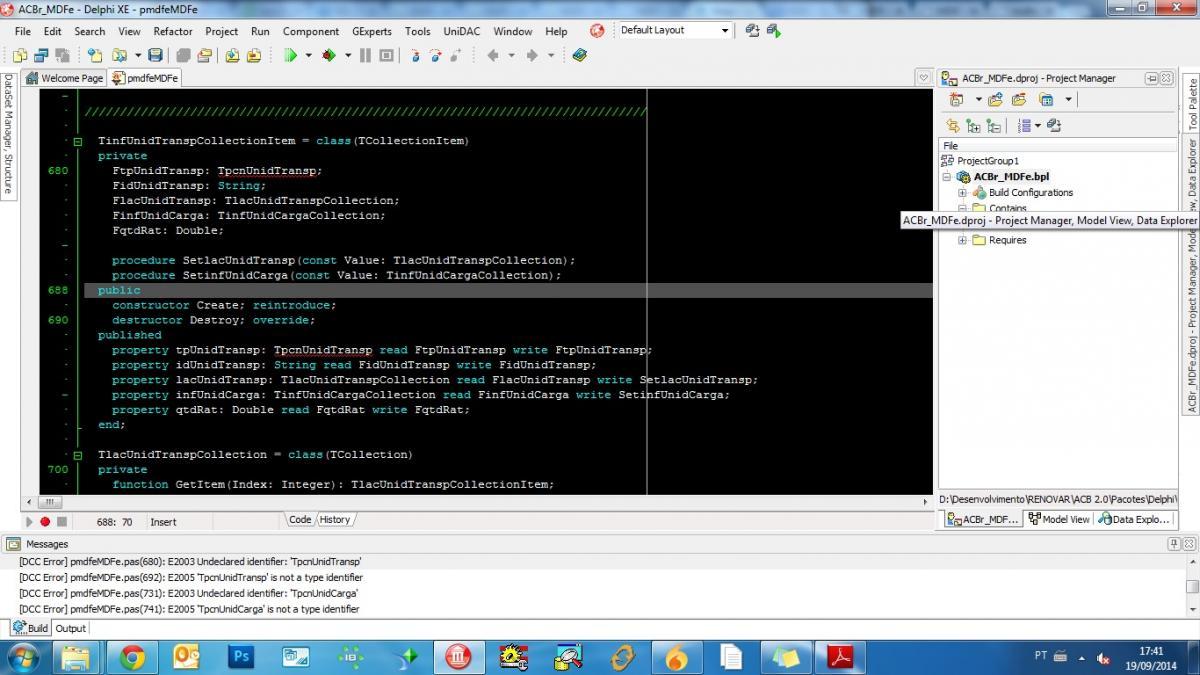Viewport: 1200px width, 675px height.
Task: Expand the Requires folder node
Action: coord(962,240)
